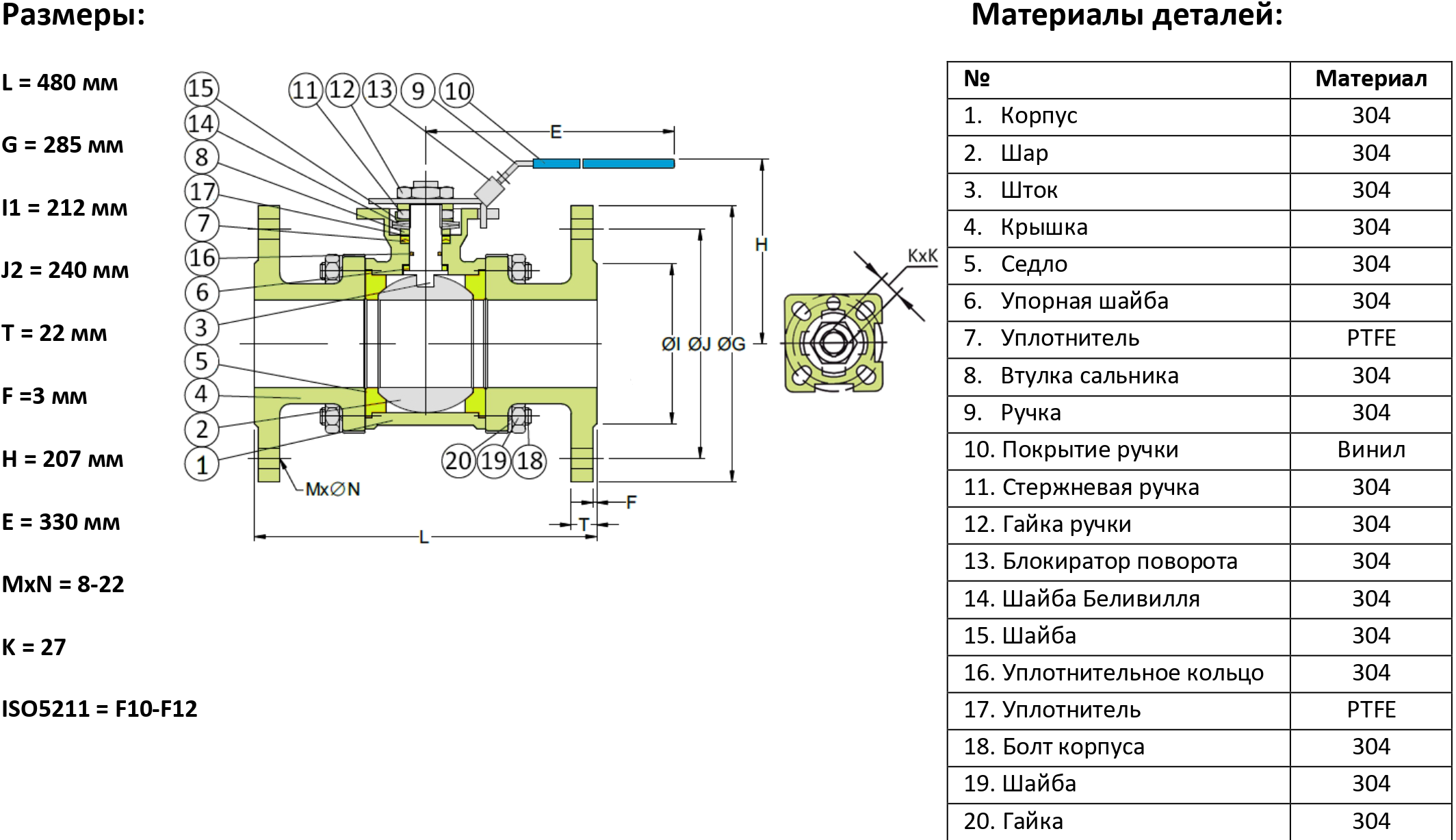The width and height of the screenshot is (1456, 840).
Task: Click the 'KxK' label on the drawing
Action: [922, 256]
